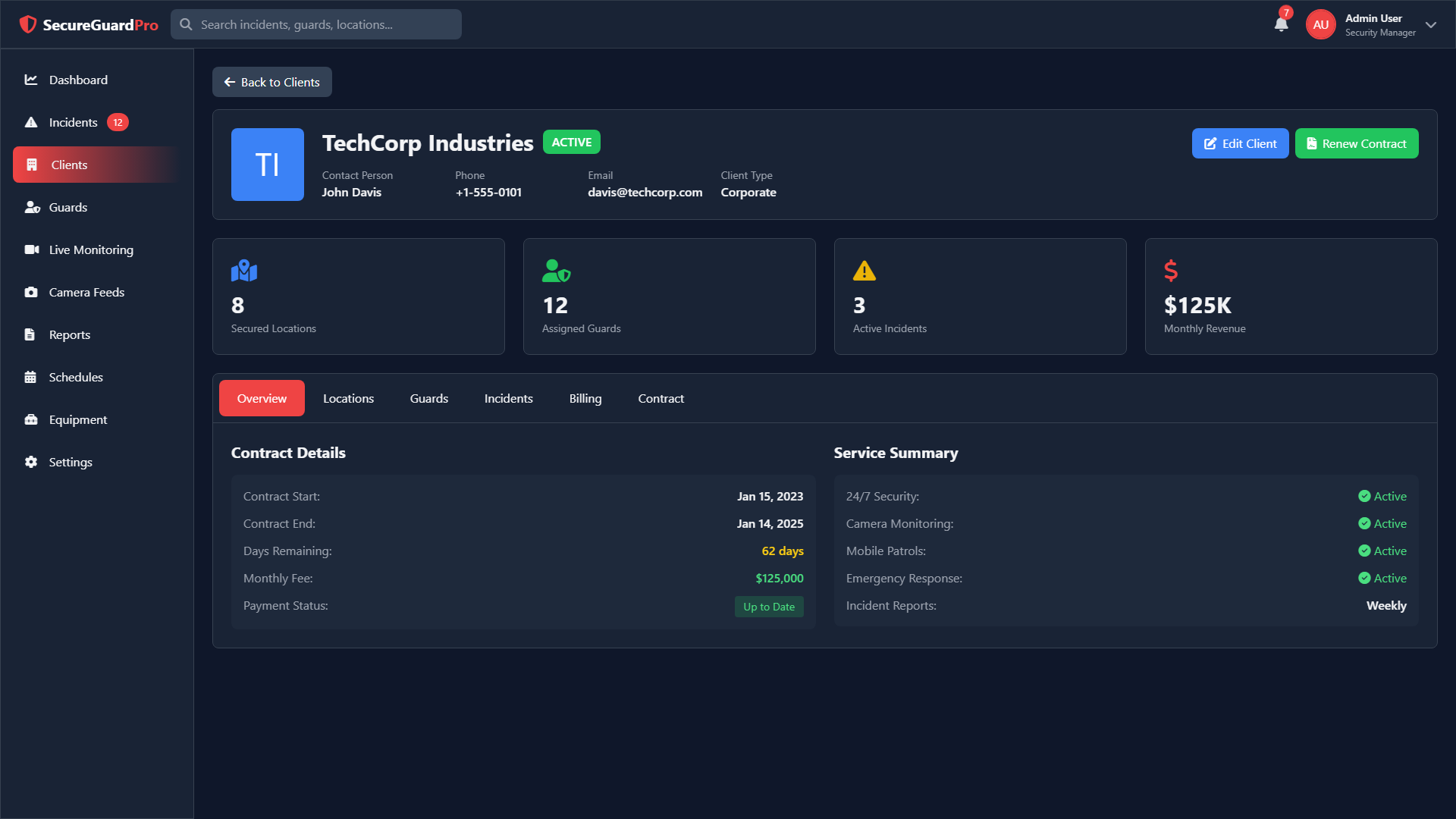Click Back to Clients button
Image resolution: width=1456 pixels, height=819 pixels.
[271, 82]
